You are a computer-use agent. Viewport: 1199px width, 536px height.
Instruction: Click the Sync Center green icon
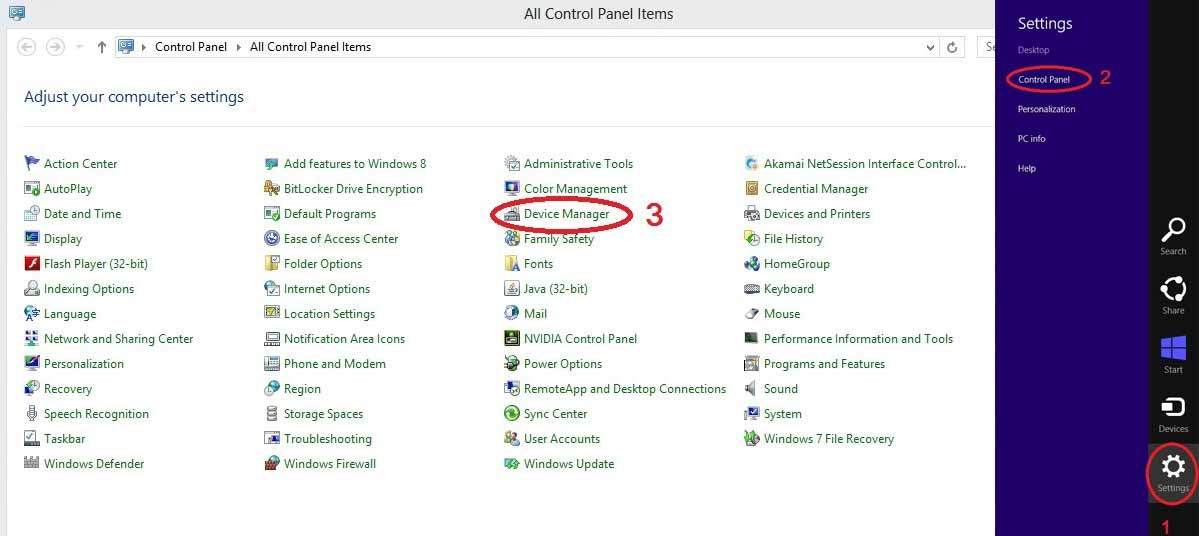point(512,414)
